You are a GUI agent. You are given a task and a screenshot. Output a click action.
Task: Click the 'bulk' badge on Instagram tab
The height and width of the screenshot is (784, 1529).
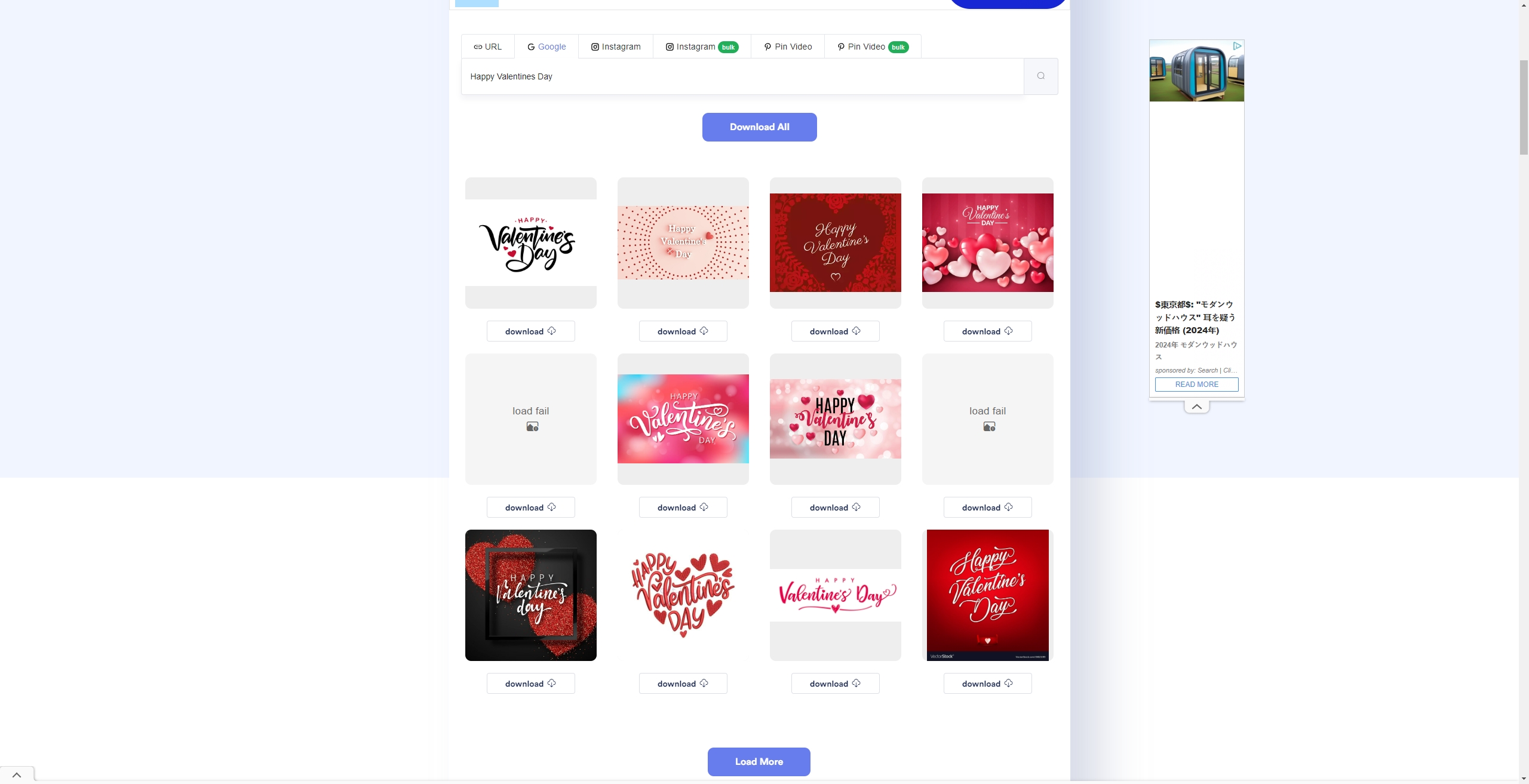[728, 46]
